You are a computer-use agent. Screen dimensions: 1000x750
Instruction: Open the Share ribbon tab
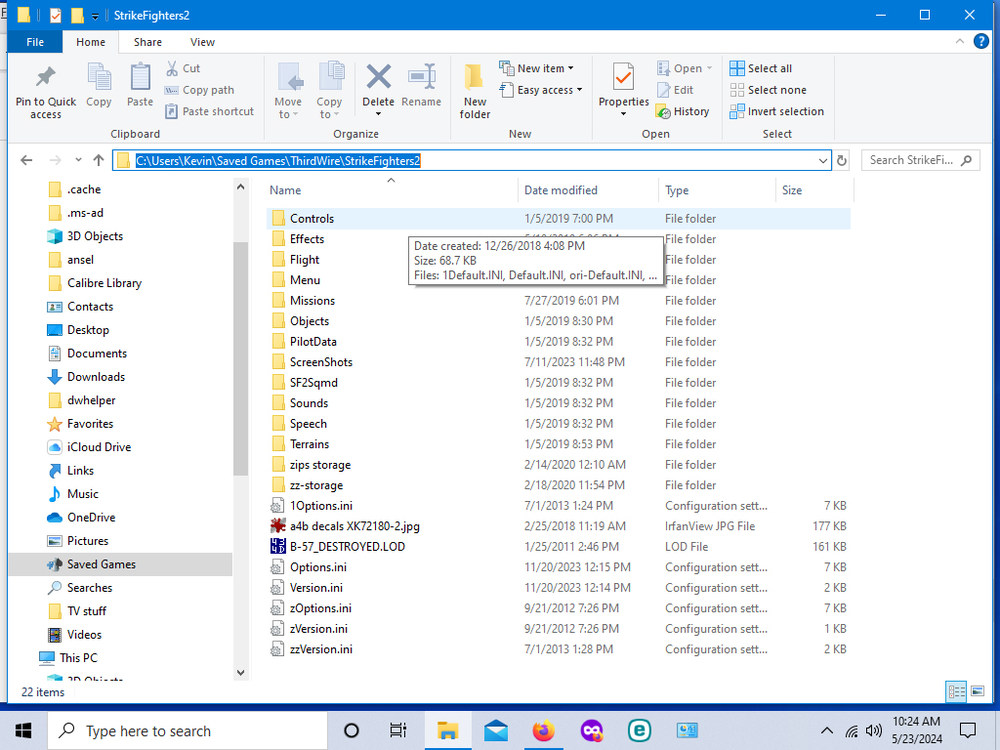tap(147, 42)
